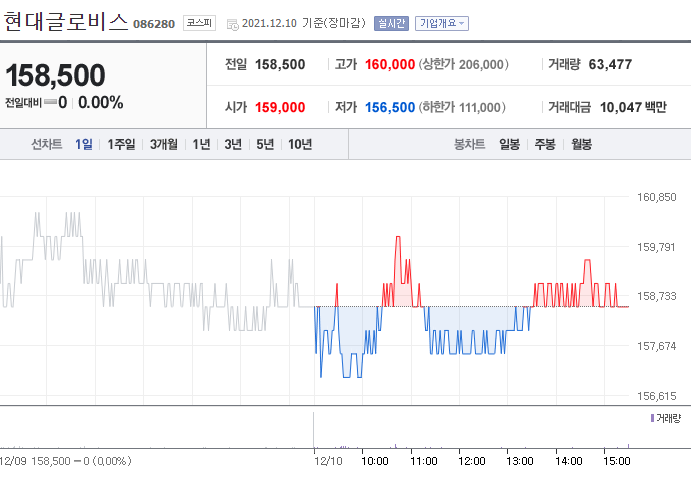691x477 pixels.
Task: Switch chart to 10년 range
Action: [300, 144]
